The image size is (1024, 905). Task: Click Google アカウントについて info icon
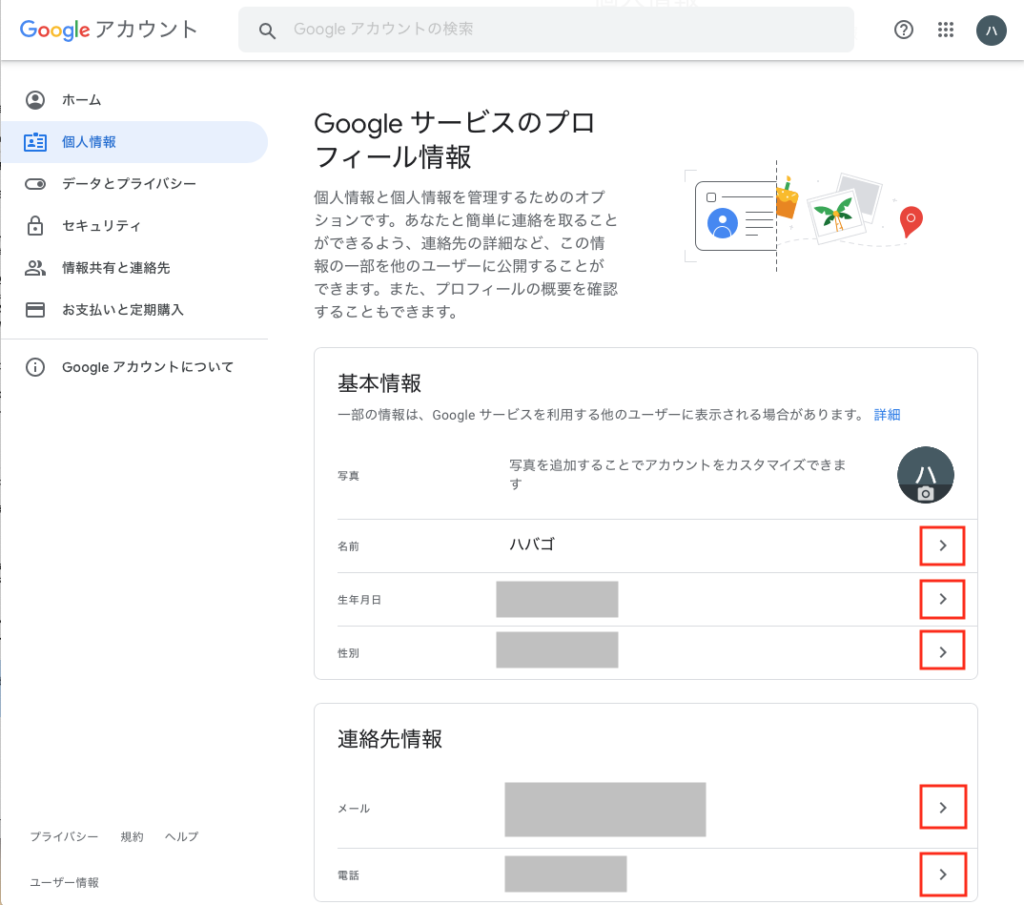[x=35, y=367]
